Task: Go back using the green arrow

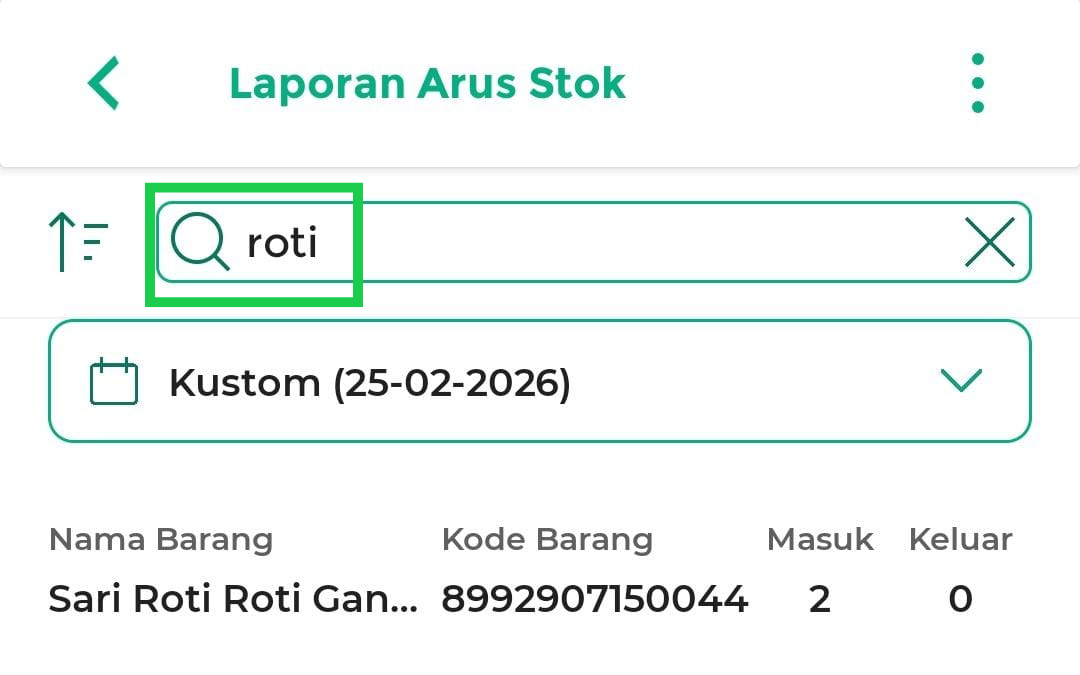Action: coord(104,83)
